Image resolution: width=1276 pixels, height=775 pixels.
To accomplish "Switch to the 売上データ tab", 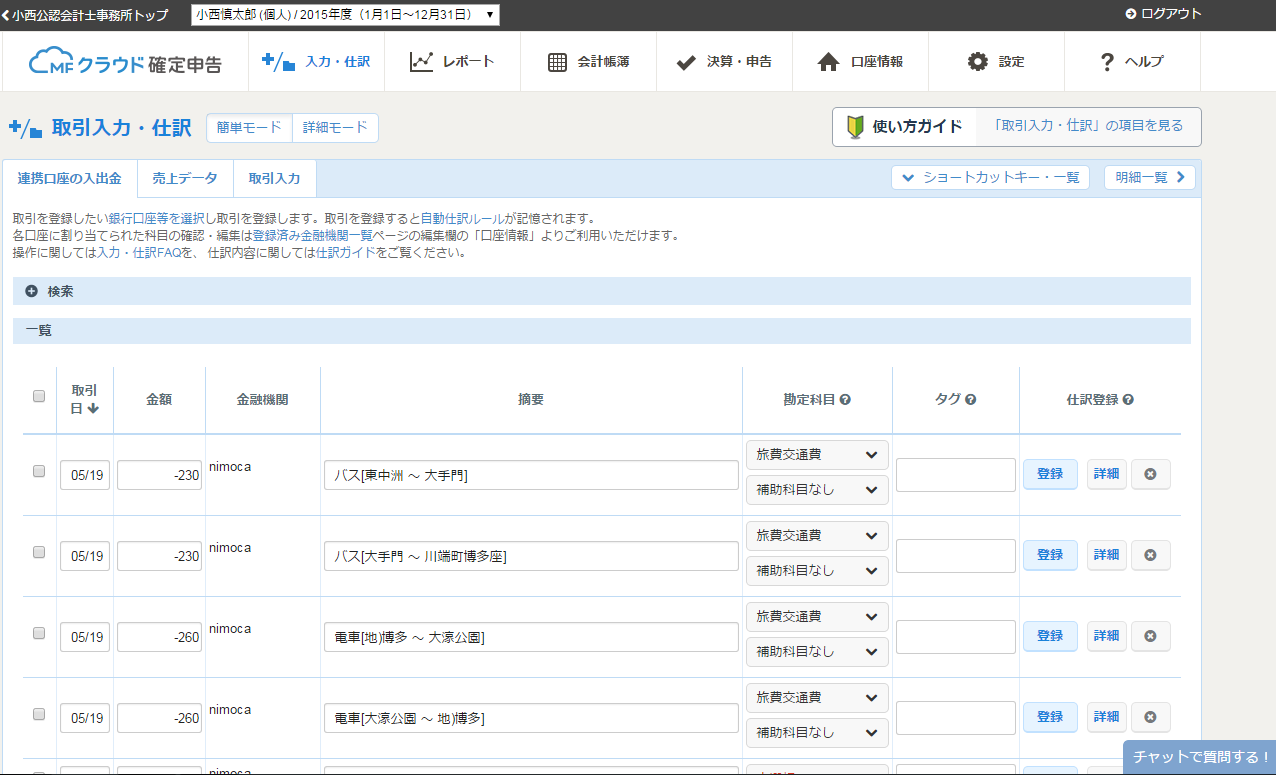I will [x=184, y=179].
